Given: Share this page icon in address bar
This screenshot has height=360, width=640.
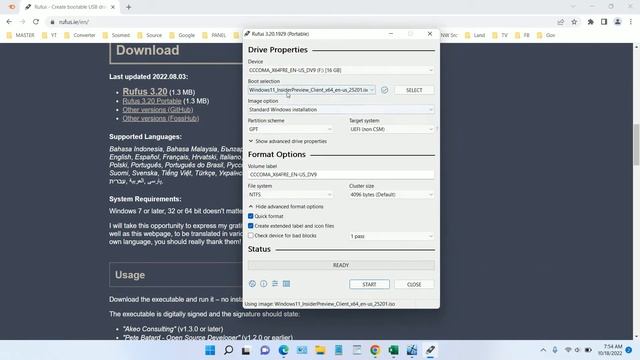Looking at the screenshot, I should click(560, 22).
